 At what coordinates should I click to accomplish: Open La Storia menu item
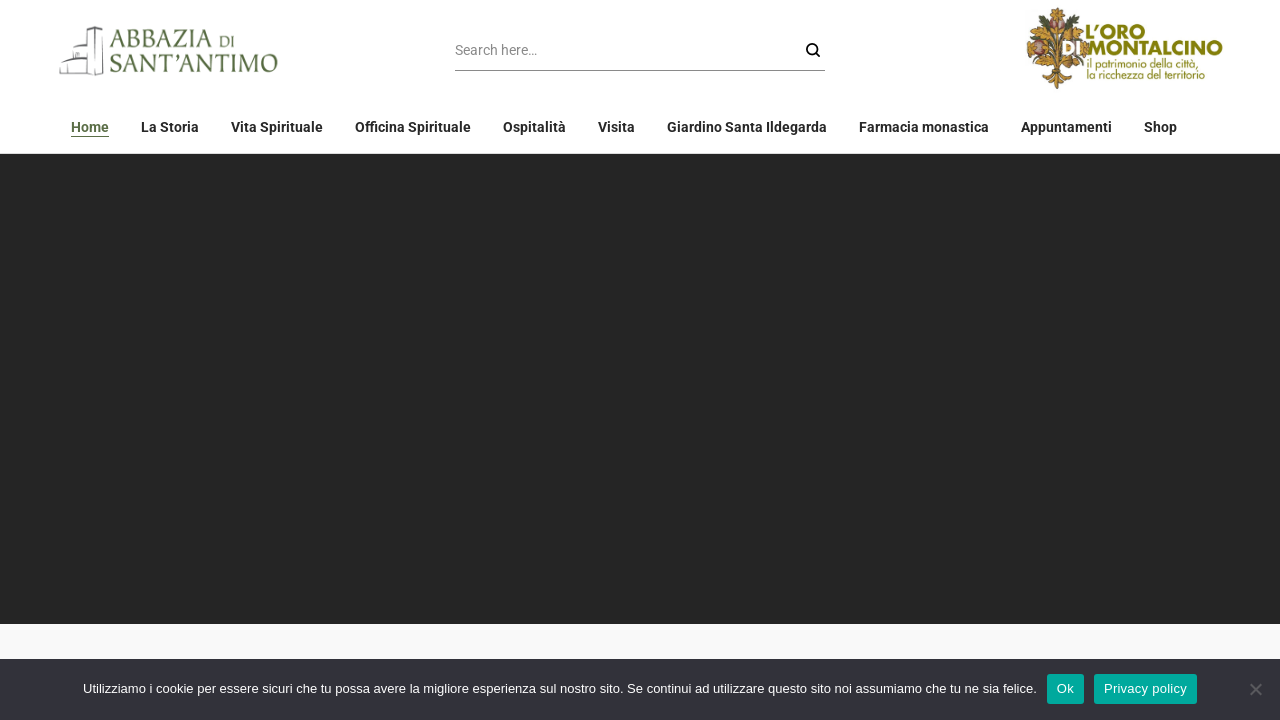[x=170, y=127]
